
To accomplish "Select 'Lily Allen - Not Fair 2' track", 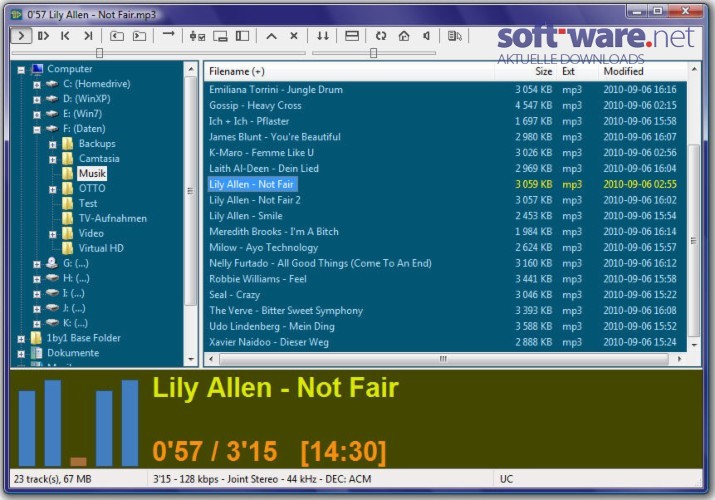I will coord(254,200).
